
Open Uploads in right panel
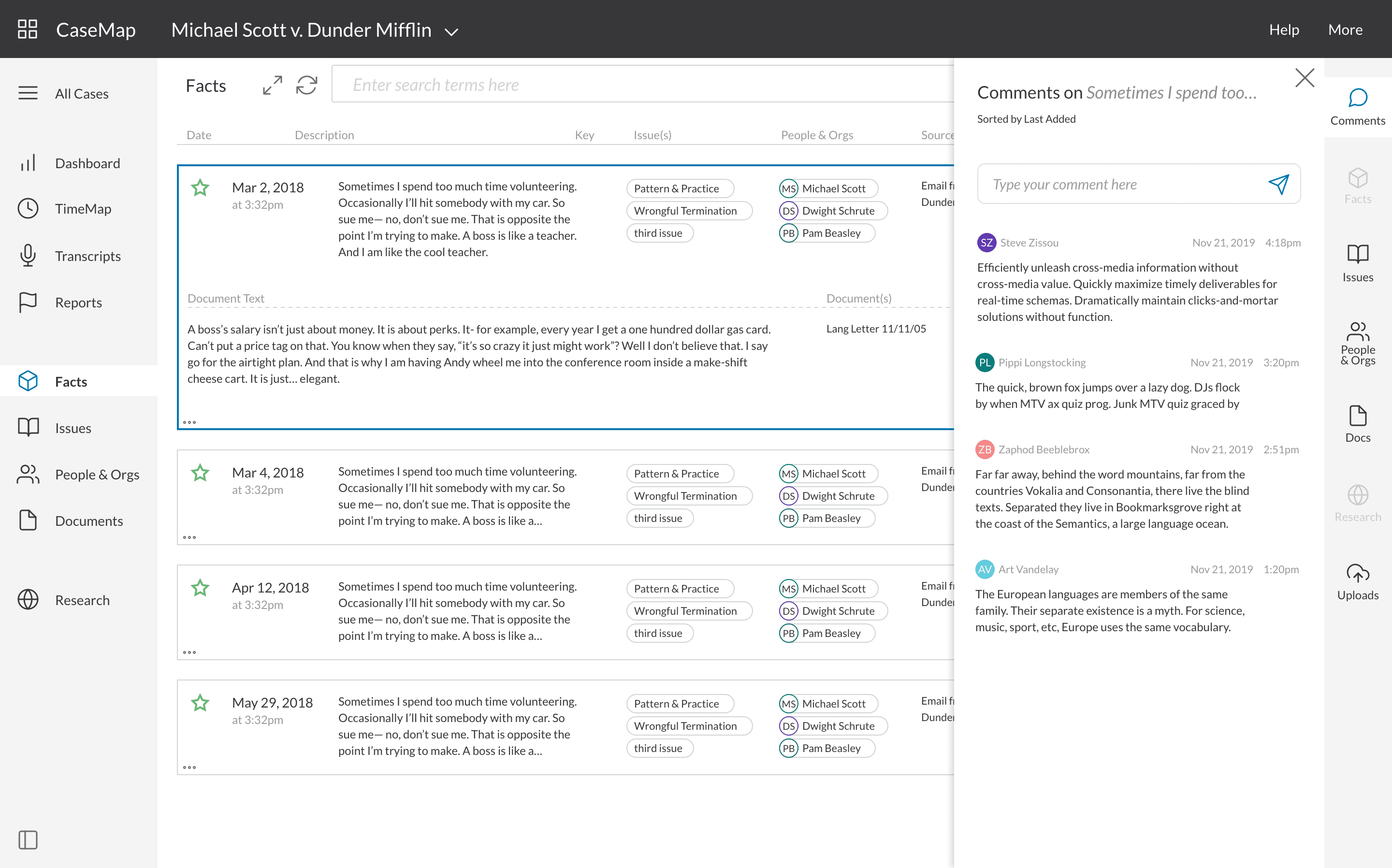point(1357,582)
